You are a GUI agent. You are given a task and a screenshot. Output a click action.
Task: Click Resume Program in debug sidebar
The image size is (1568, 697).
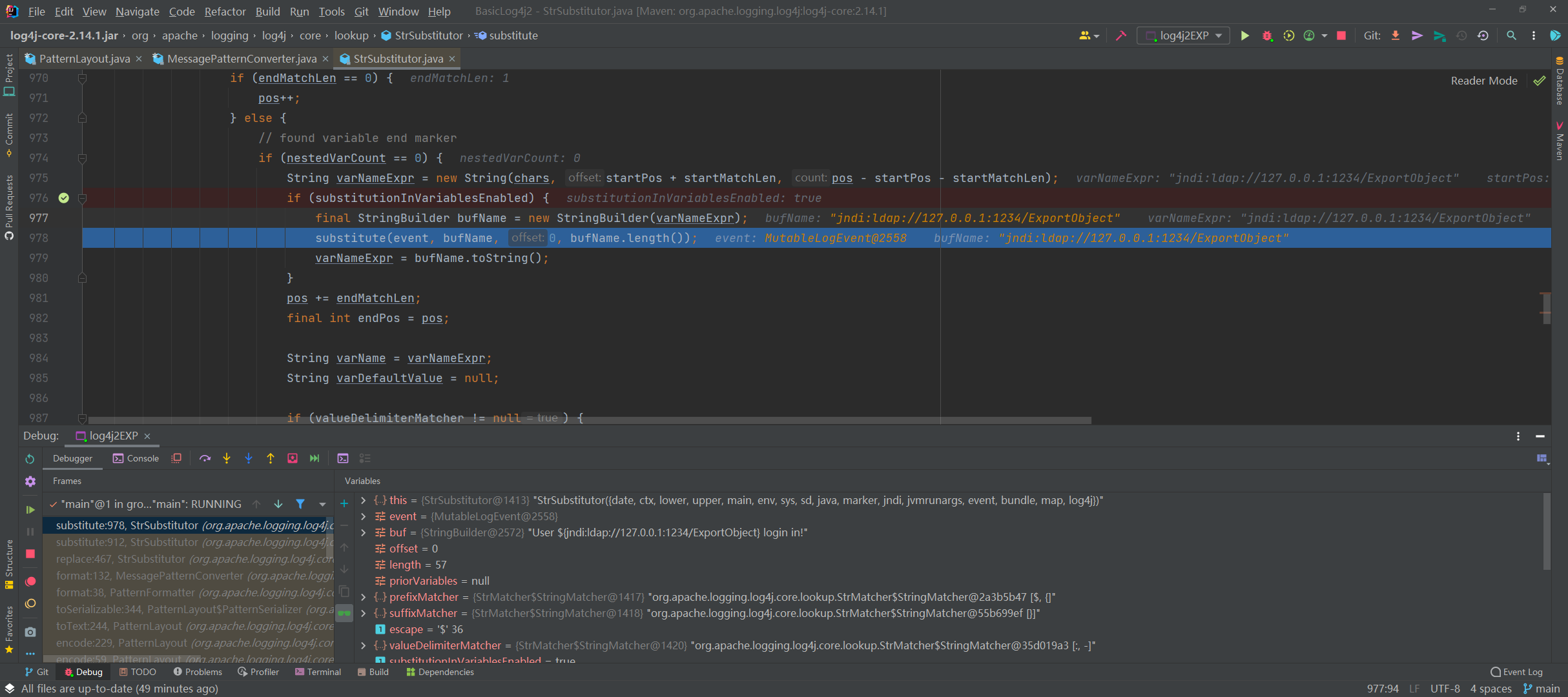30,510
